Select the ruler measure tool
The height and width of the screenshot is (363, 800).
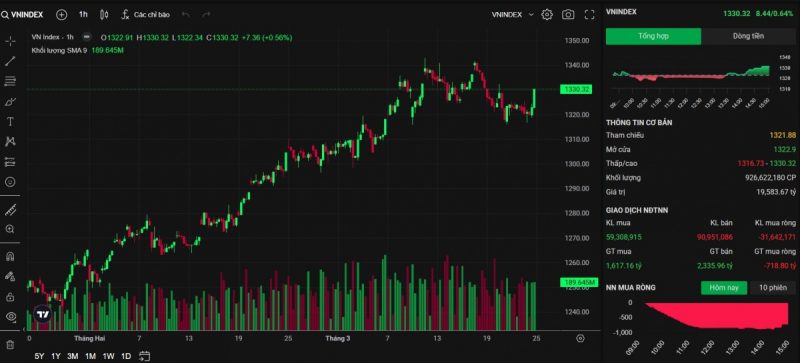tap(10, 209)
